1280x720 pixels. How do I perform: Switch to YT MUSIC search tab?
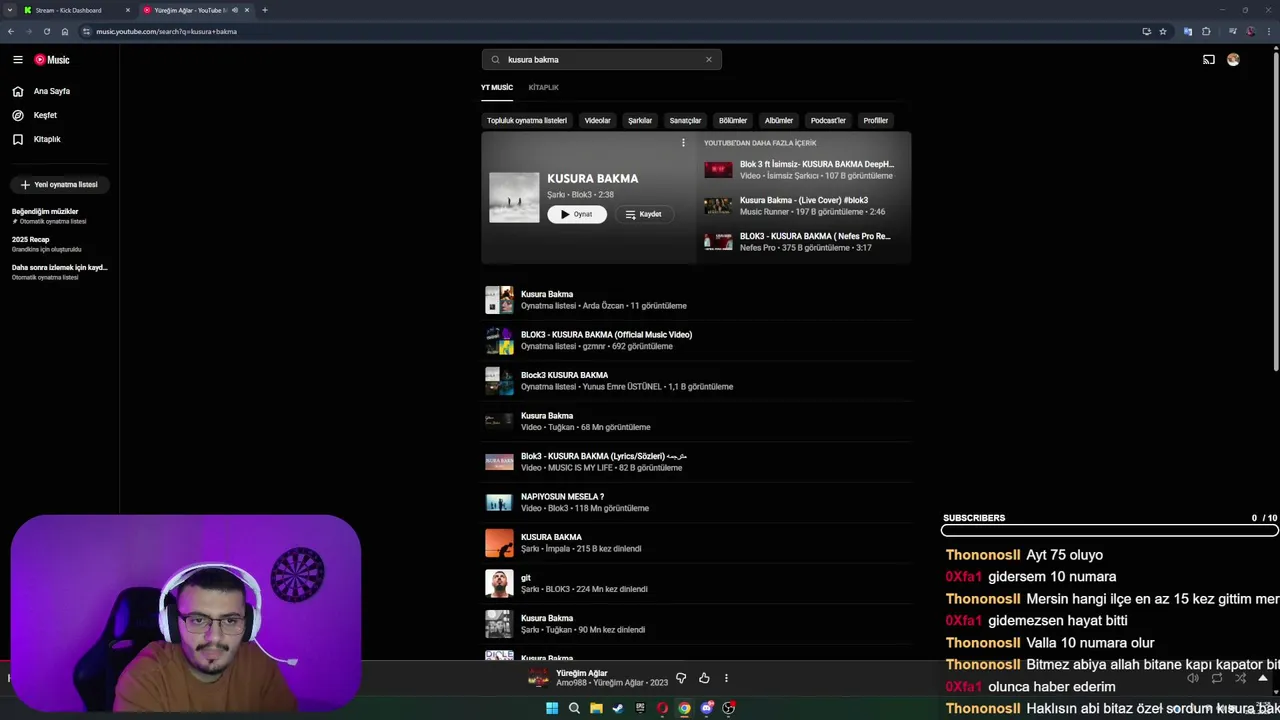[497, 87]
